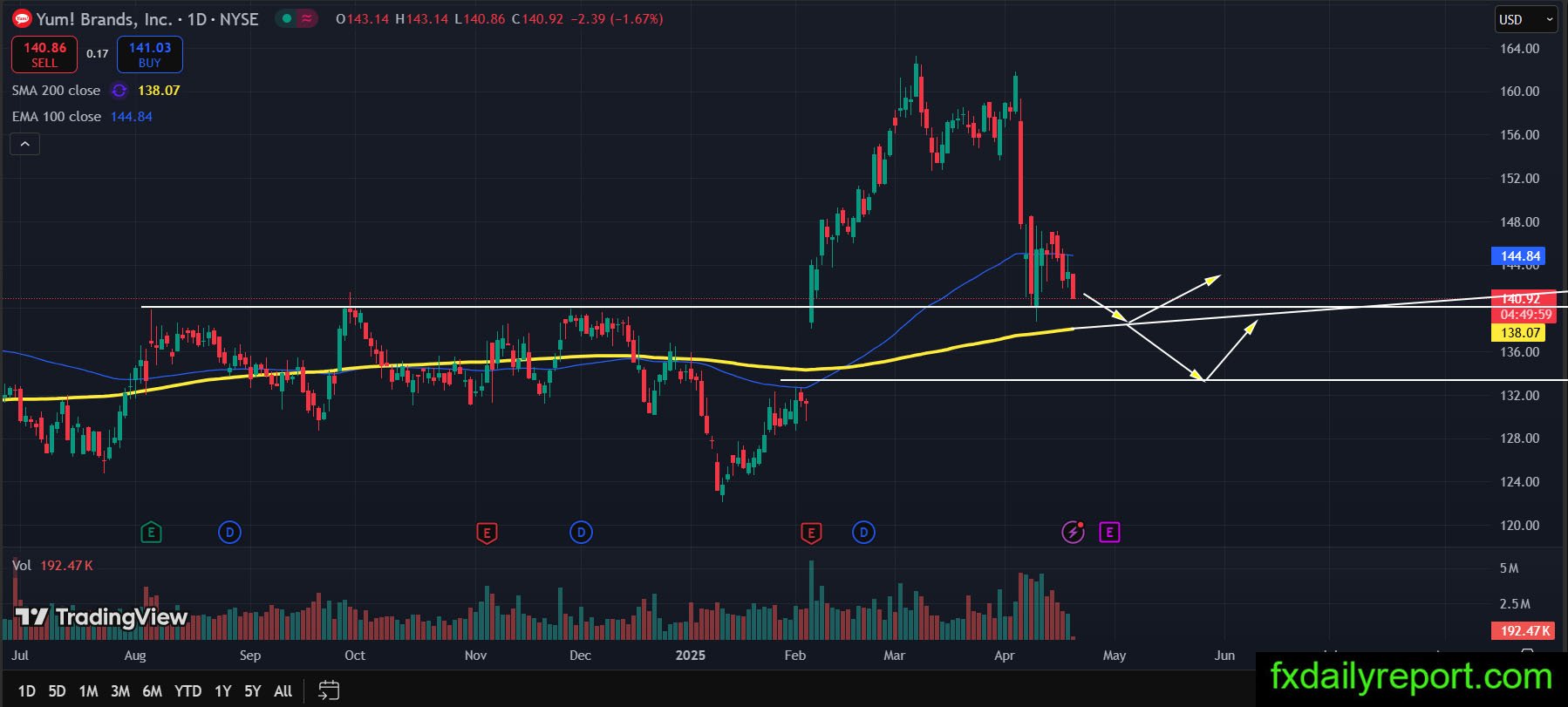Image resolution: width=1568 pixels, height=707 pixels.
Task: Click the 164.00 price axis label
Action: (x=1519, y=49)
